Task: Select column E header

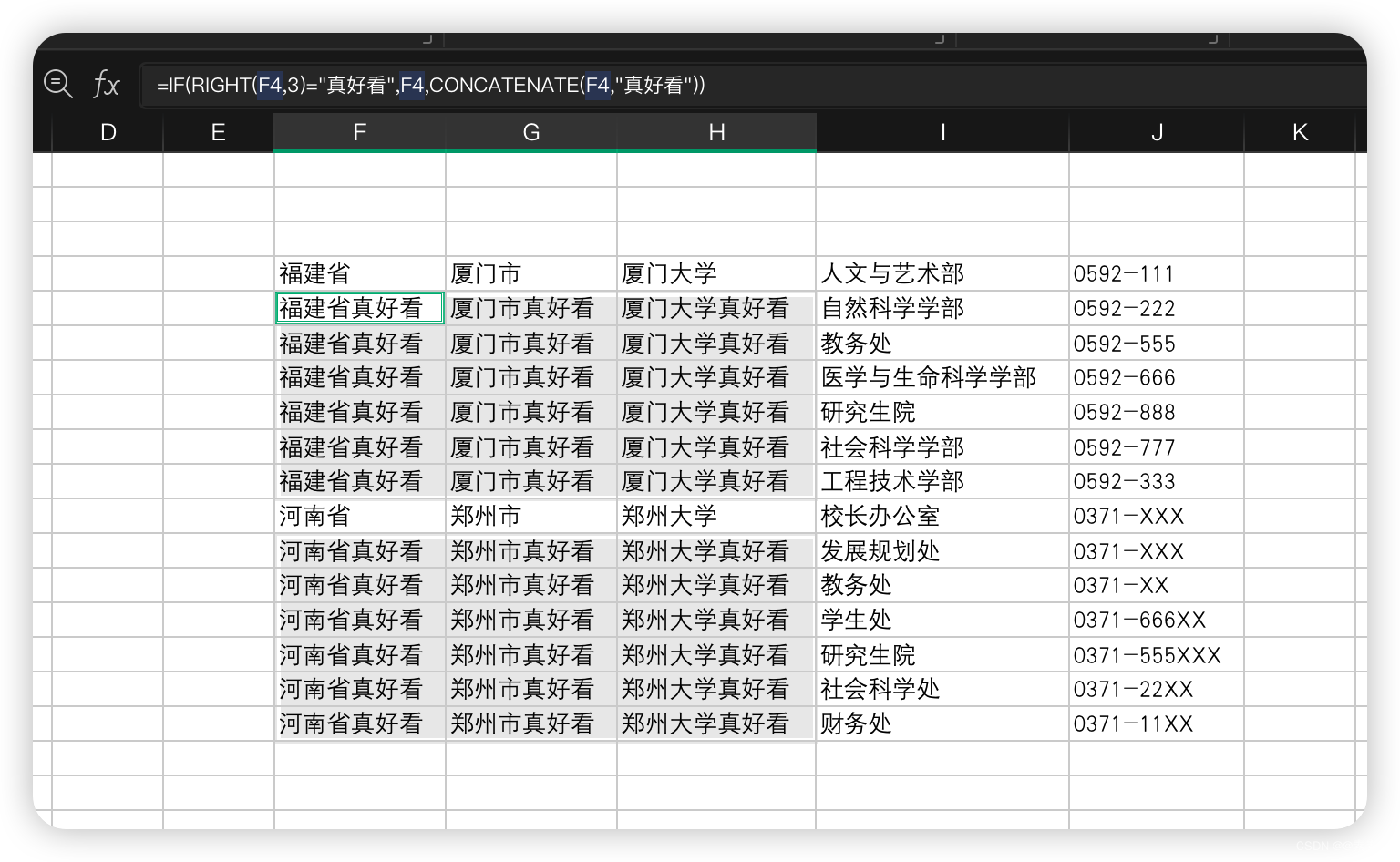Action: tap(219, 133)
